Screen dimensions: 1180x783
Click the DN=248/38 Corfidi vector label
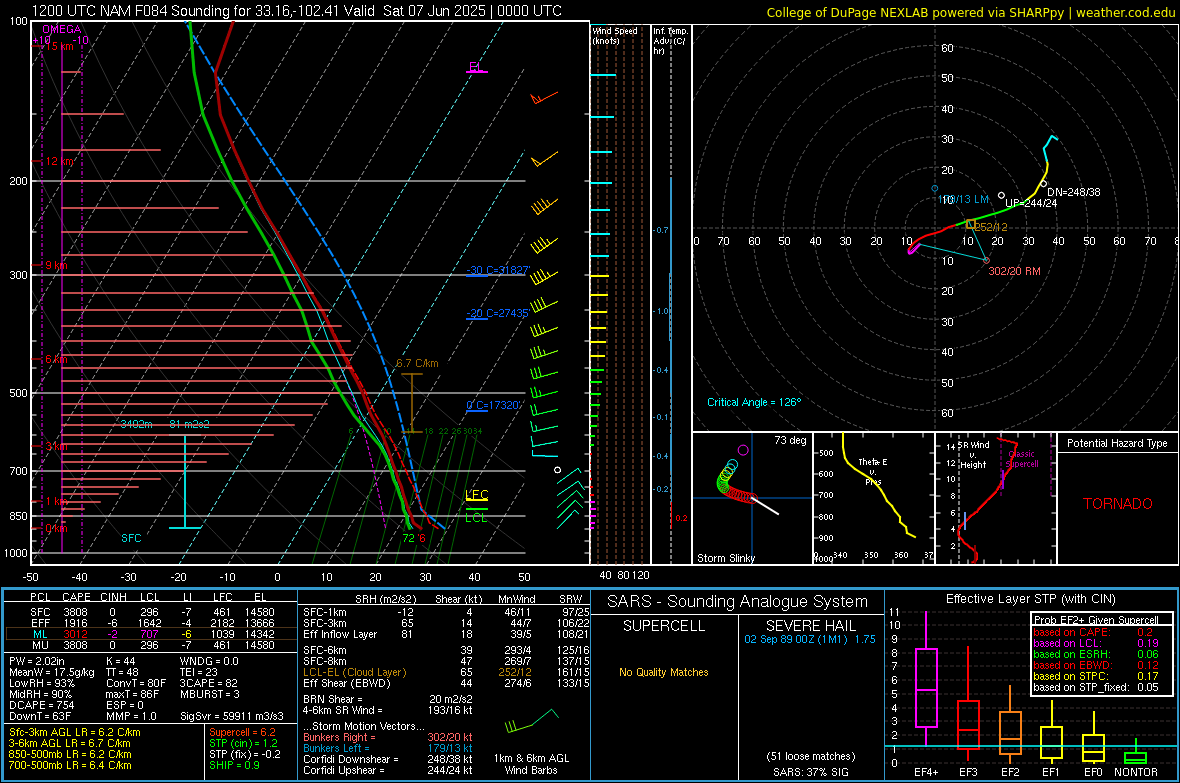pos(1074,192)
